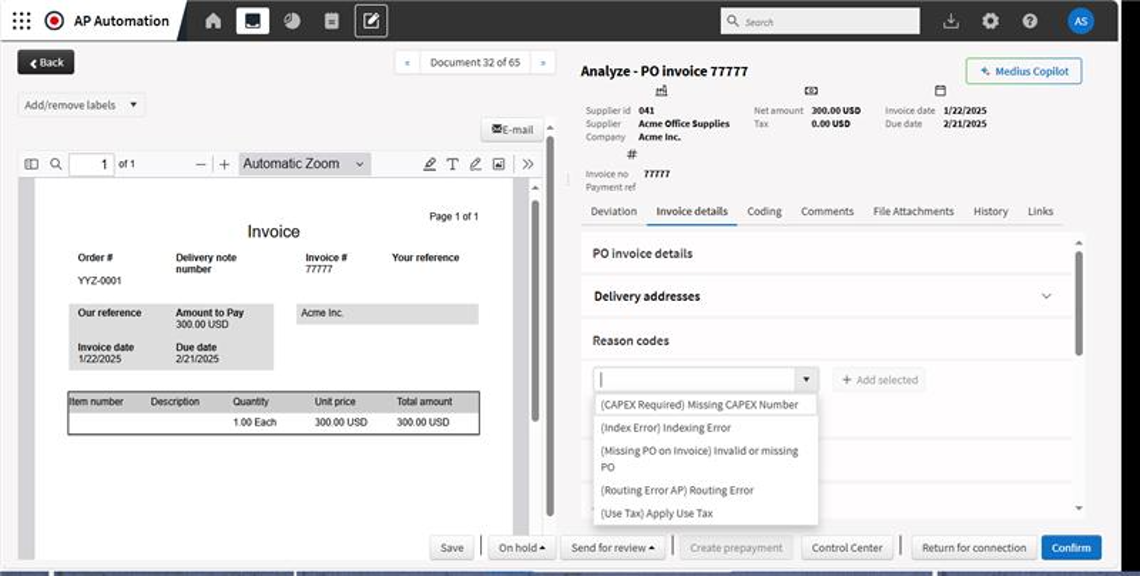This screenshot has height=576, width=1140.
Task: Go to next document with right arrow
Action: pyautogui.click(x=542, y=63)
